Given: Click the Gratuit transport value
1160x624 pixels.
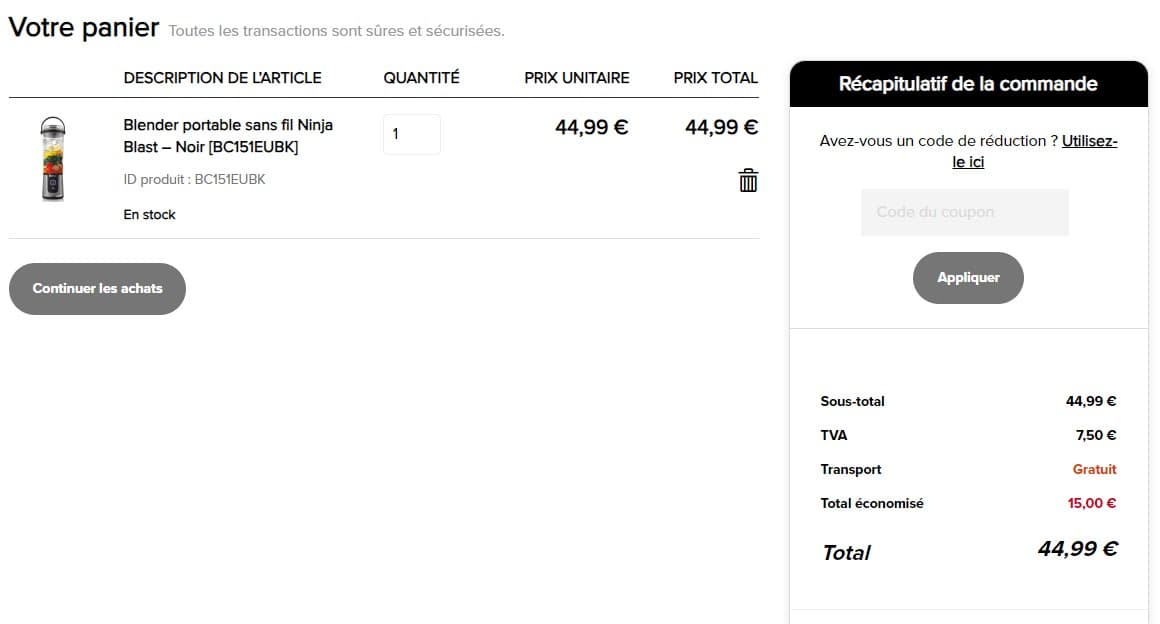Looking at the screenshot, I should [x=1094, y=469].
